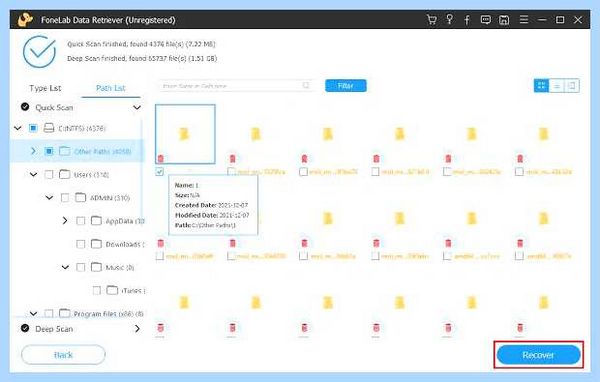This screenshot has height=382, width=600.
Task: Check the AppData folder checkbox
Action: tap(81, 221)
